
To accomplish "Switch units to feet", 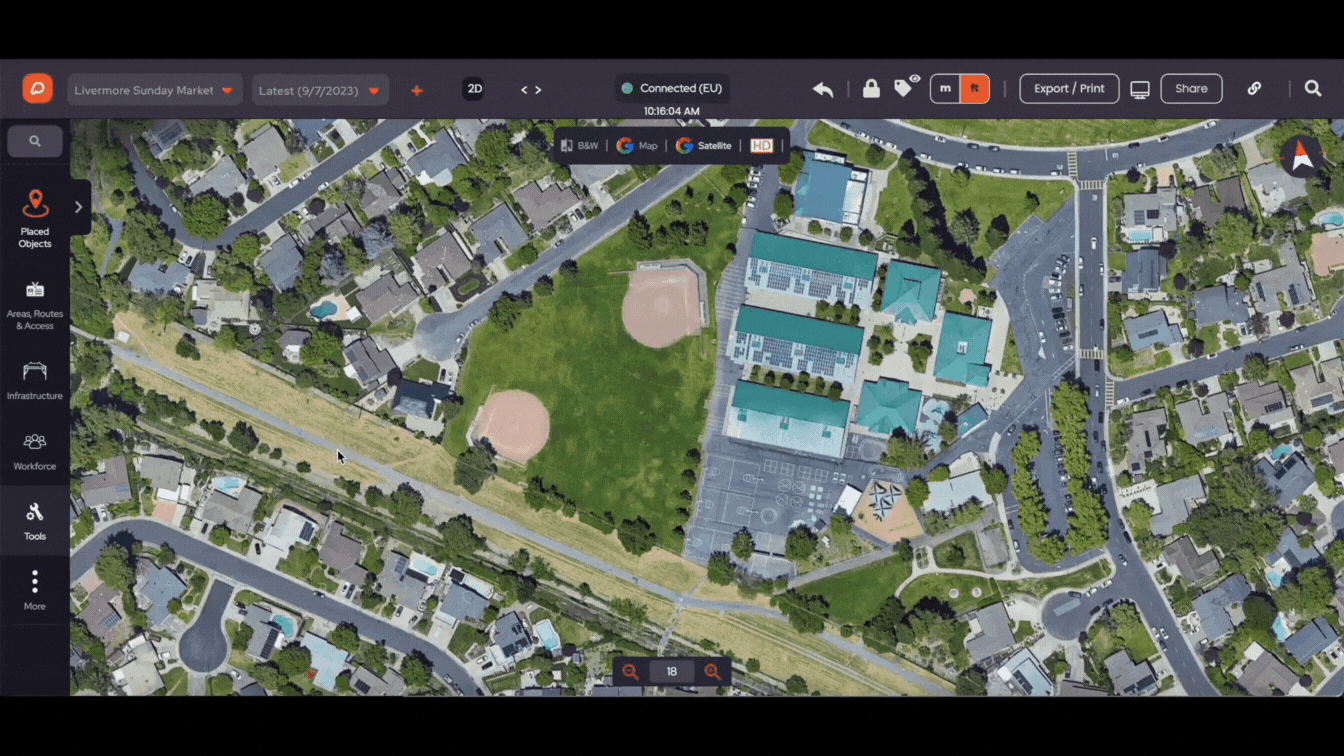I will pyautogui.click(x=974, y=88).
